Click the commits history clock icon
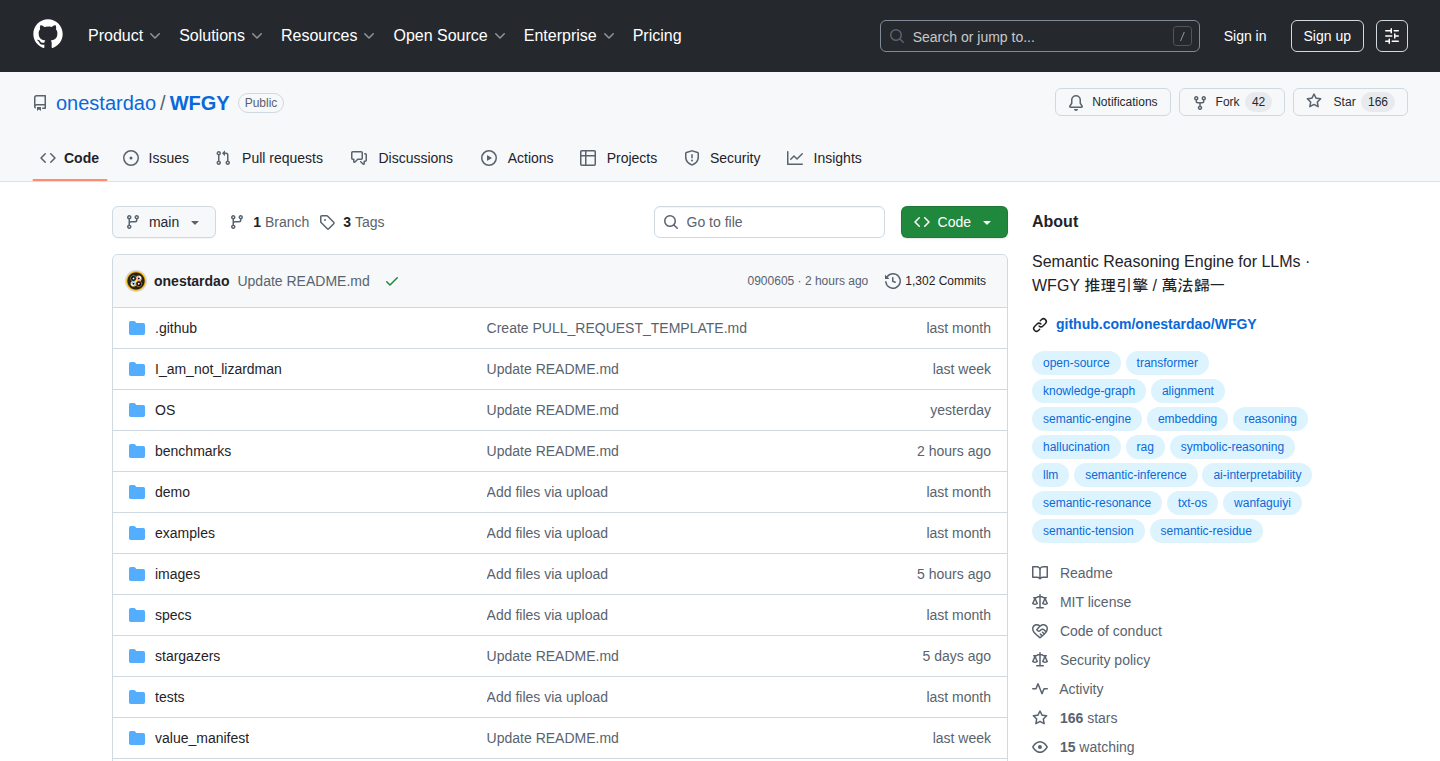The width and height of the screenshot is (1440, 761). (893, 281)
